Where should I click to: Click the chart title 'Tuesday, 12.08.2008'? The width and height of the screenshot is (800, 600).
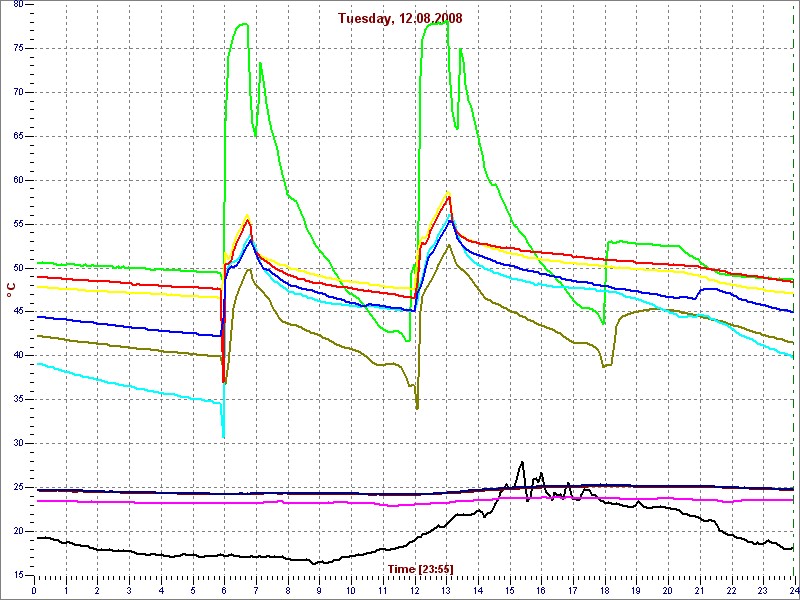point(401,19)
